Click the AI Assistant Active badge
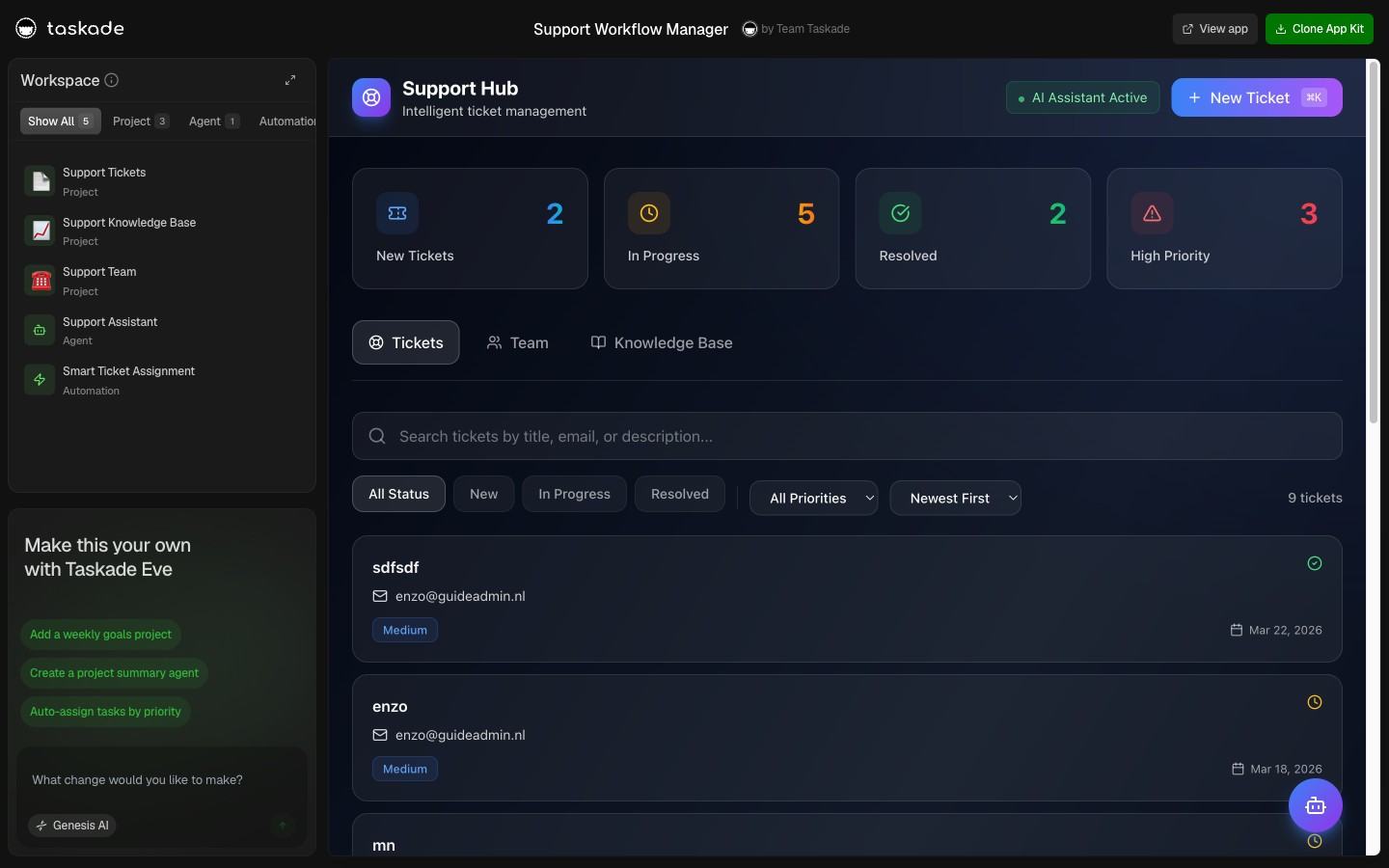The width and height of the screenshot is (1389, 868). tap(1082, 97)
